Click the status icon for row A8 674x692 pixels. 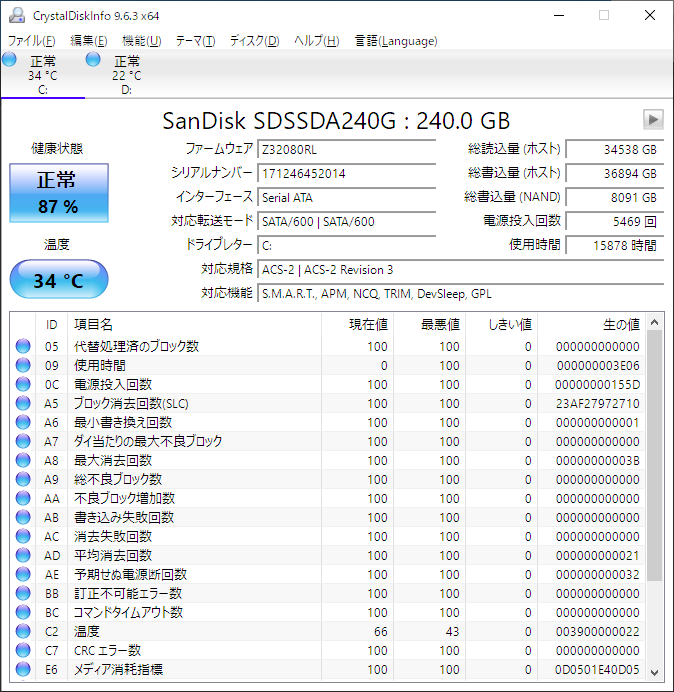click(23, 460)
